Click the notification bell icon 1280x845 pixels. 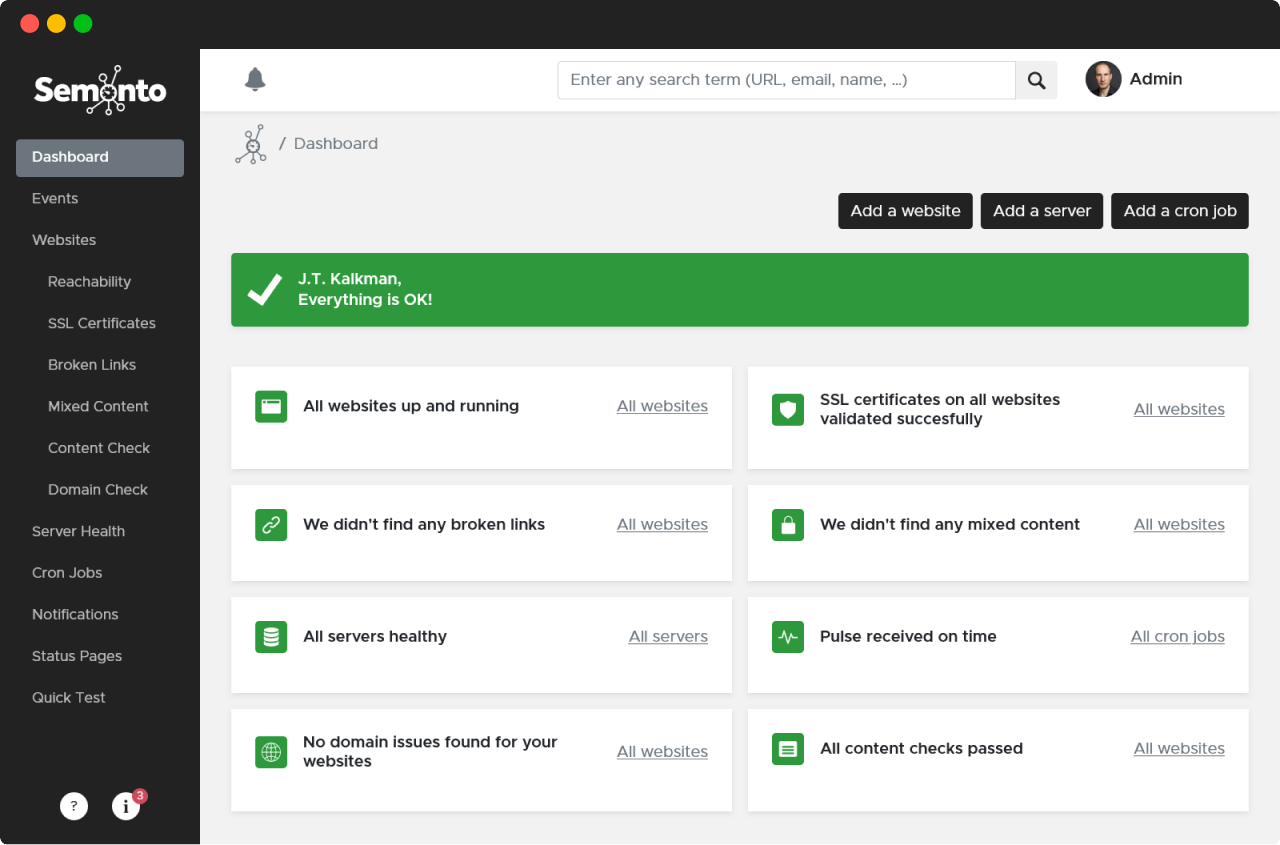point(255,80)
